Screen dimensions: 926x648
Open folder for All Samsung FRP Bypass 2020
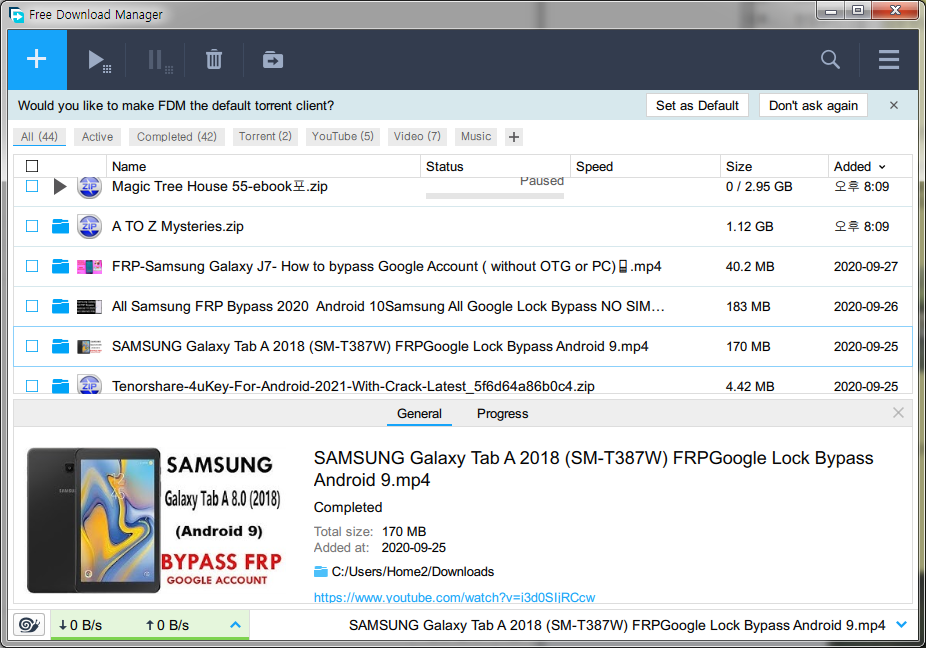click(60, 306)
